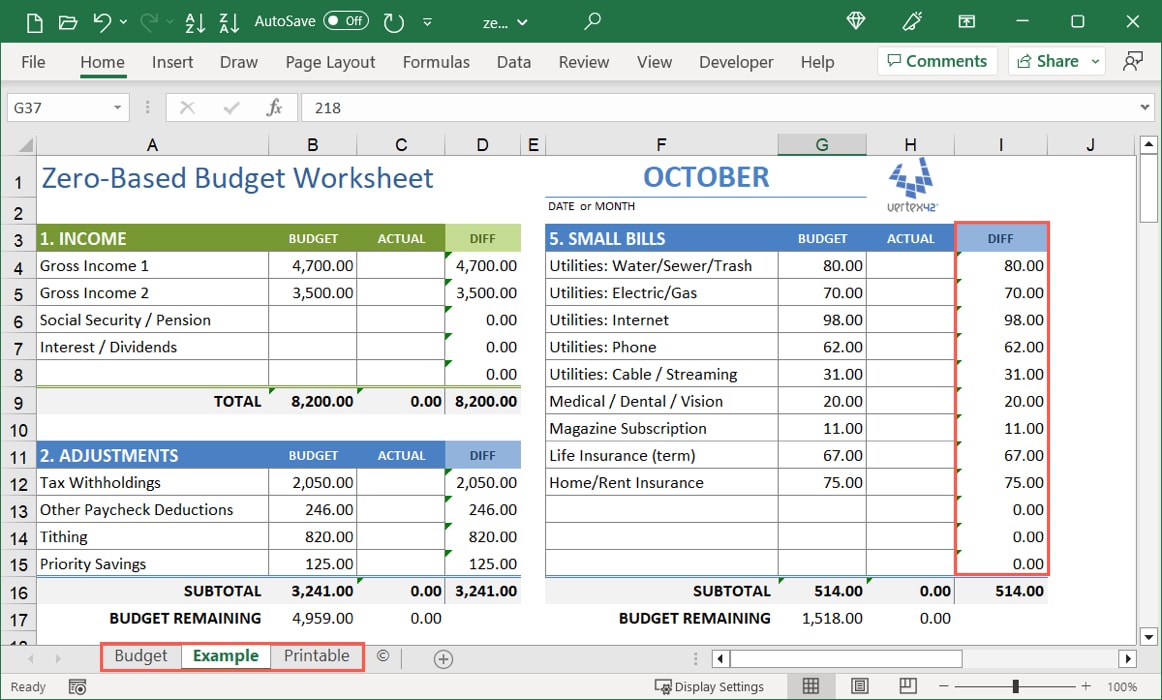The height and width of the screenshot is (700, 1162).
Task: Open Ribbon Display Options icon
Action: [966, 21]
